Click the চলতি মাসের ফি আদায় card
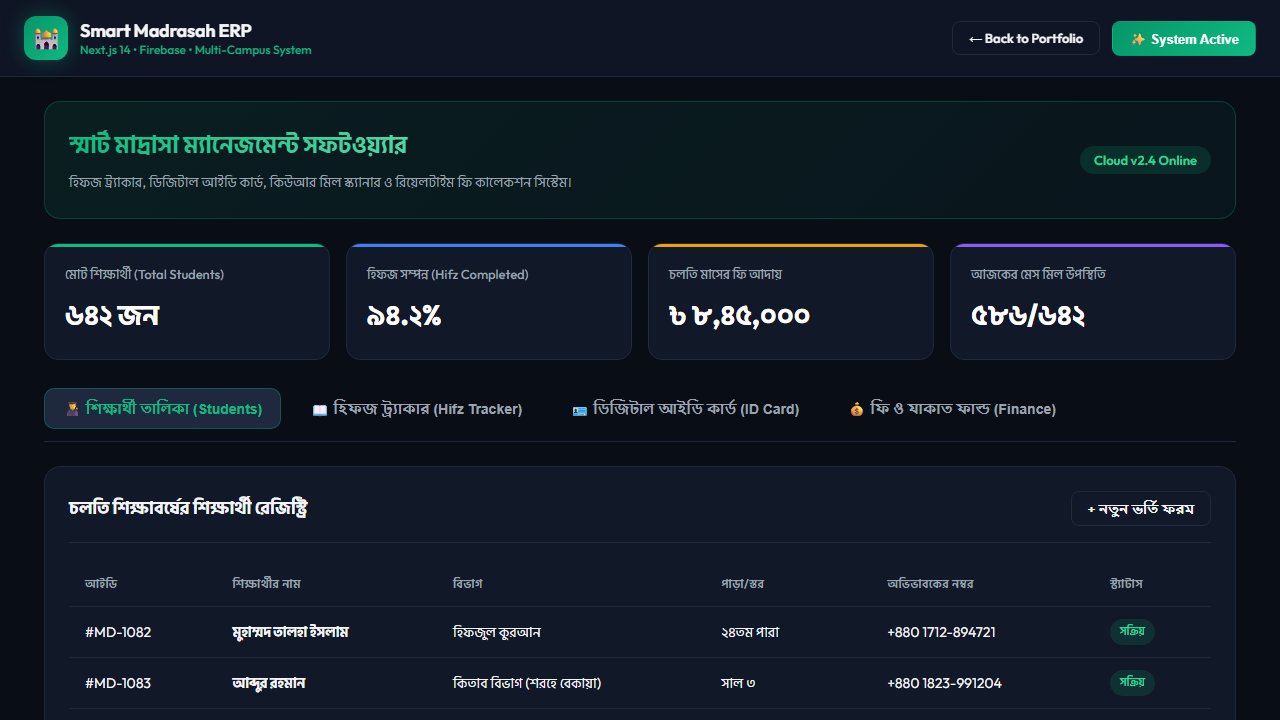 point(791,301)
